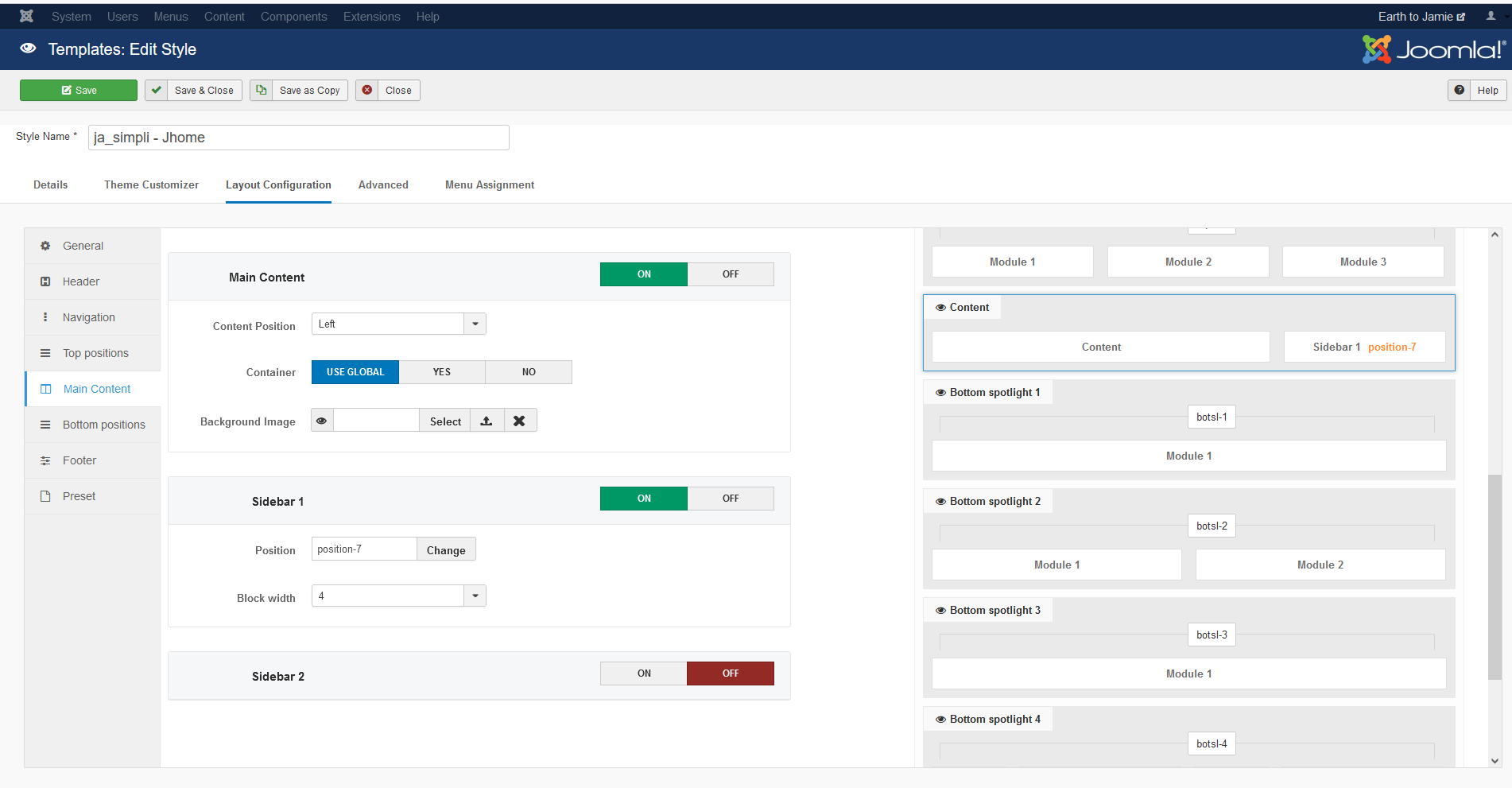Enable Sidebar 2 with ON button
The width and height of the screenshot is (1512, 788).
[x=644, y=673]
